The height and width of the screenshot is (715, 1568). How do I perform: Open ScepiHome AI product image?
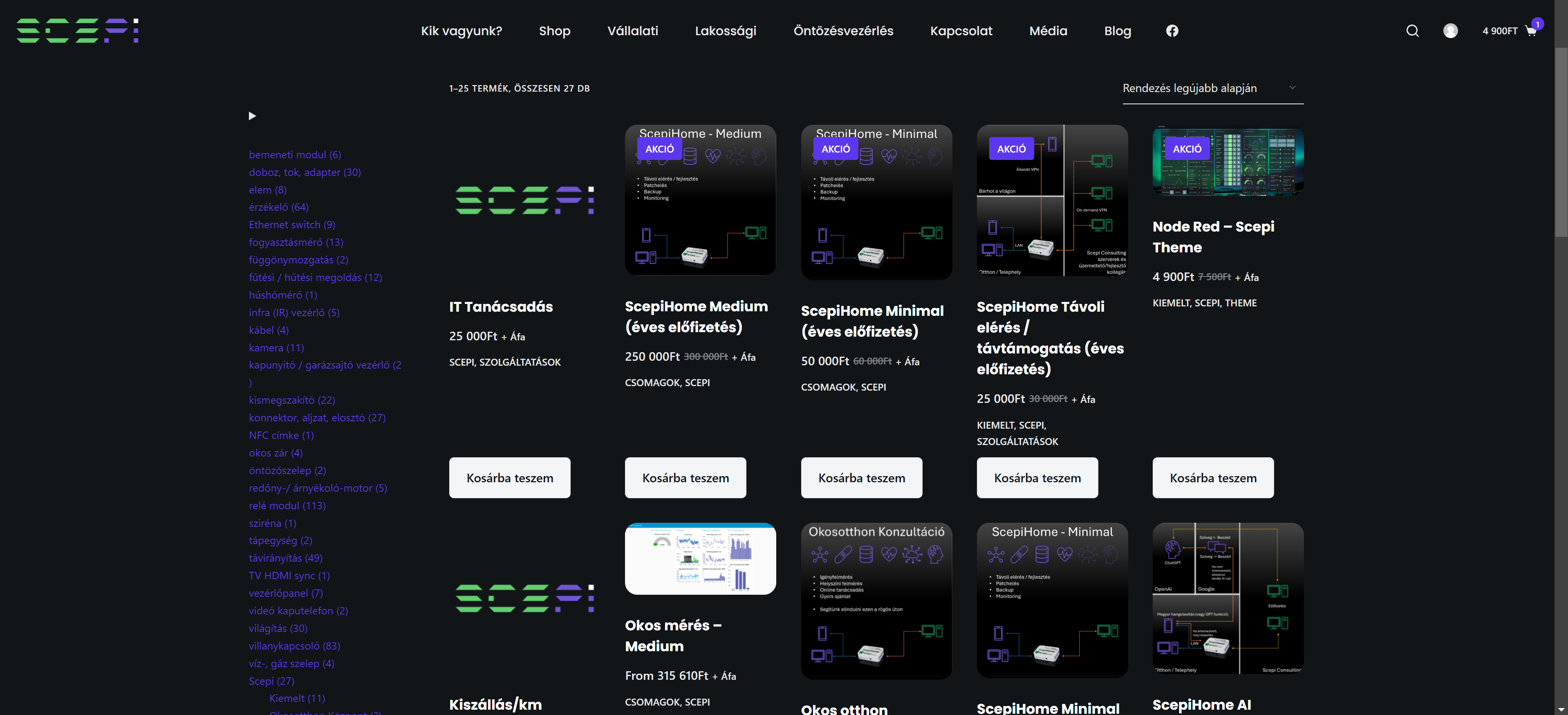1228,598
